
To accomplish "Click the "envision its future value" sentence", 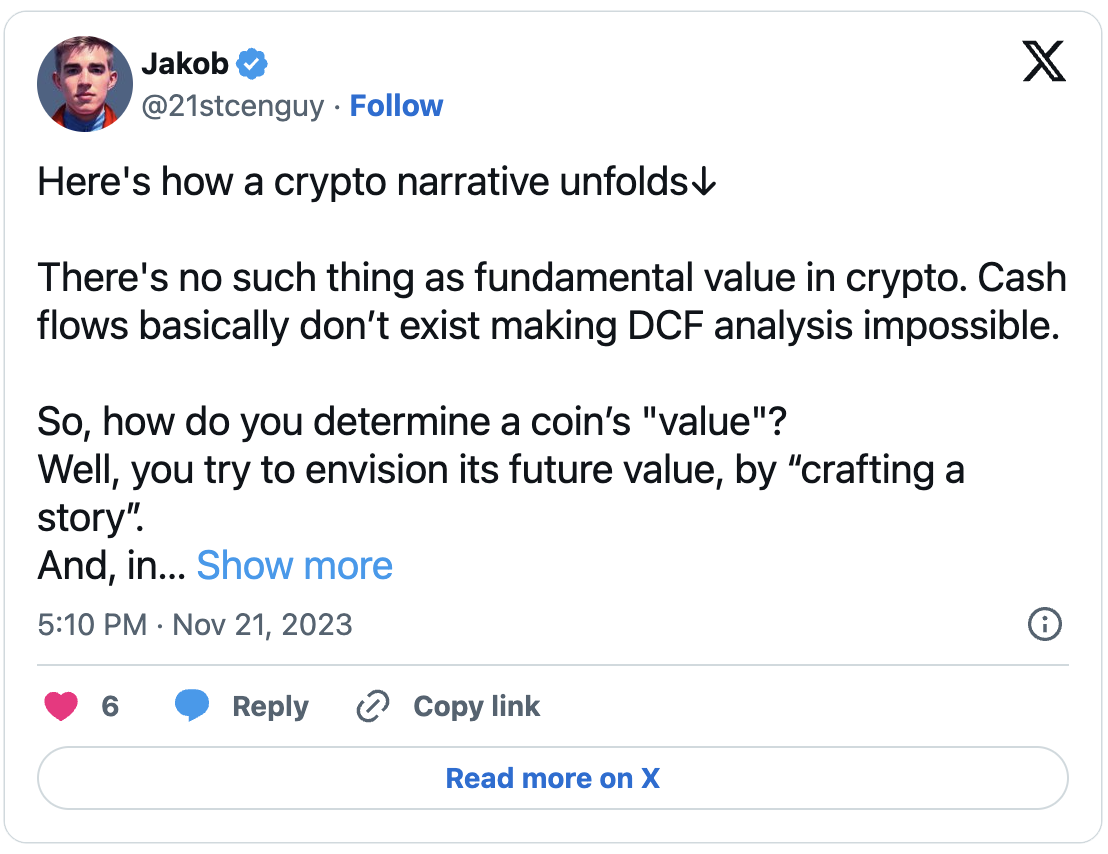I will point(500,470).
